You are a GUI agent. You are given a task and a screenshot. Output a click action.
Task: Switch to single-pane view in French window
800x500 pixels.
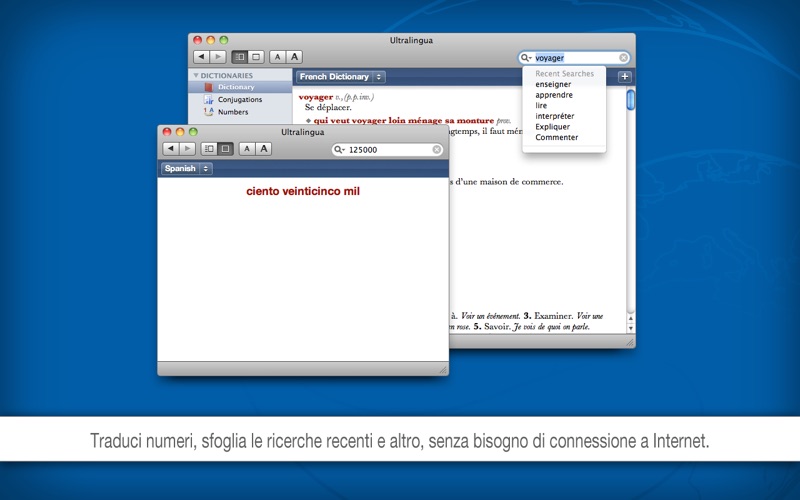(x=256, y=57)
